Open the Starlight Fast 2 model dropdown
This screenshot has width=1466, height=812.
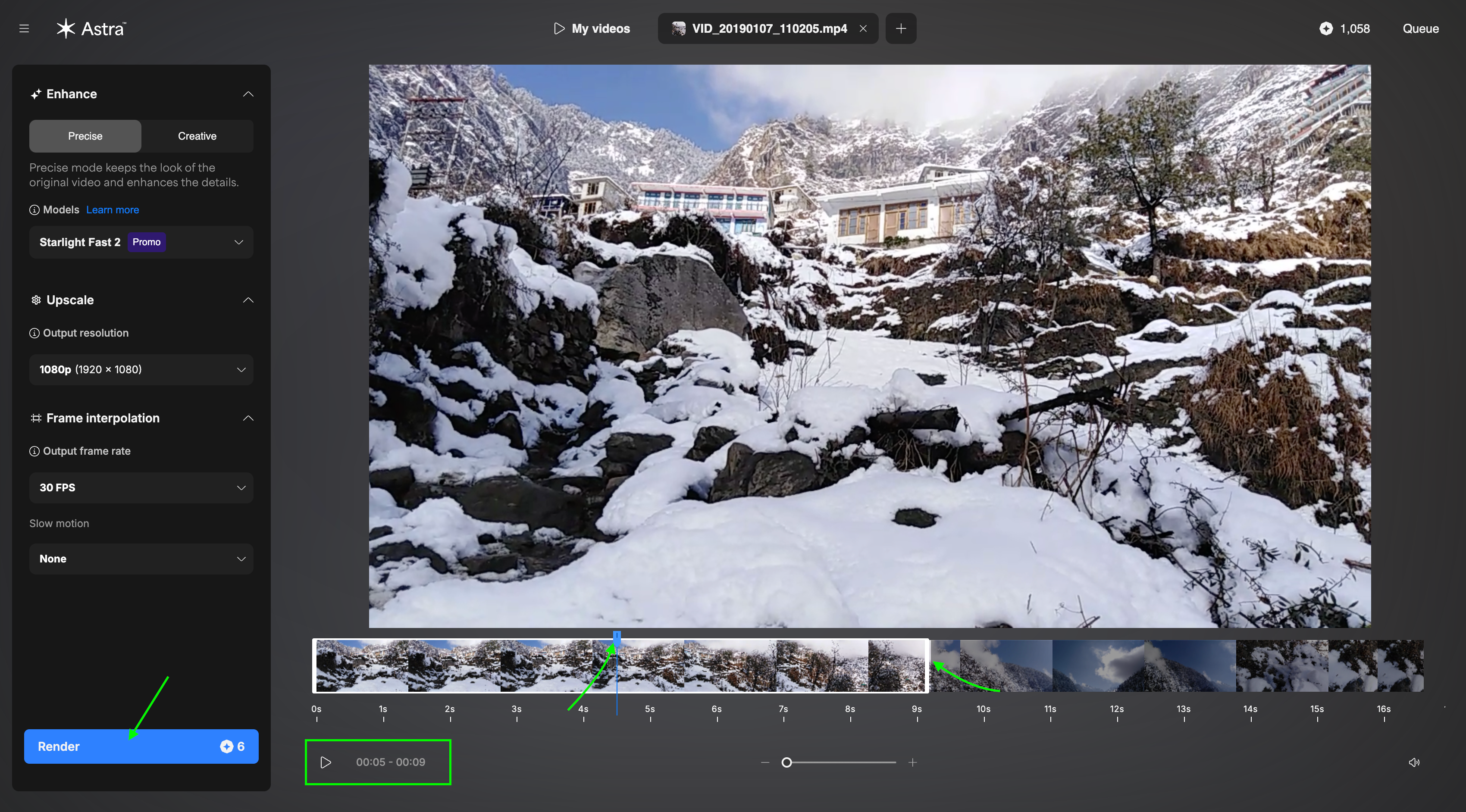tap(141, 242)
